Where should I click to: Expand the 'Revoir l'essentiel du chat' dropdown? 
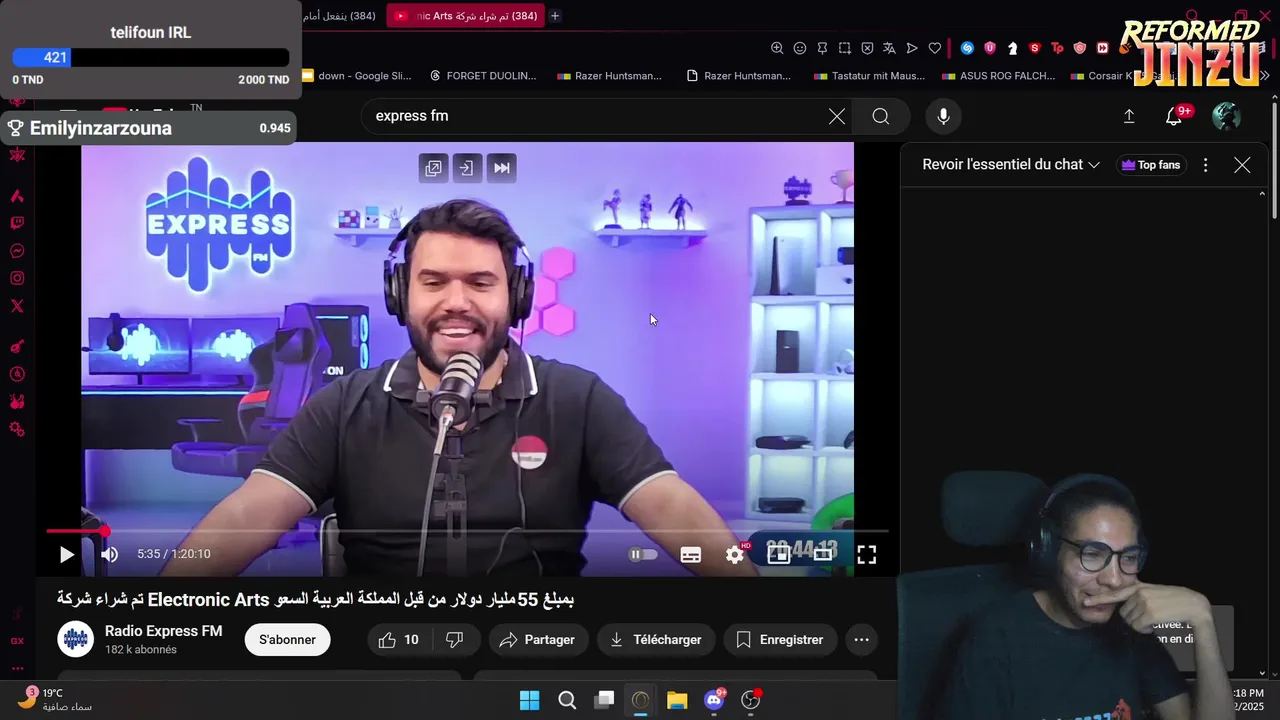1011,165
